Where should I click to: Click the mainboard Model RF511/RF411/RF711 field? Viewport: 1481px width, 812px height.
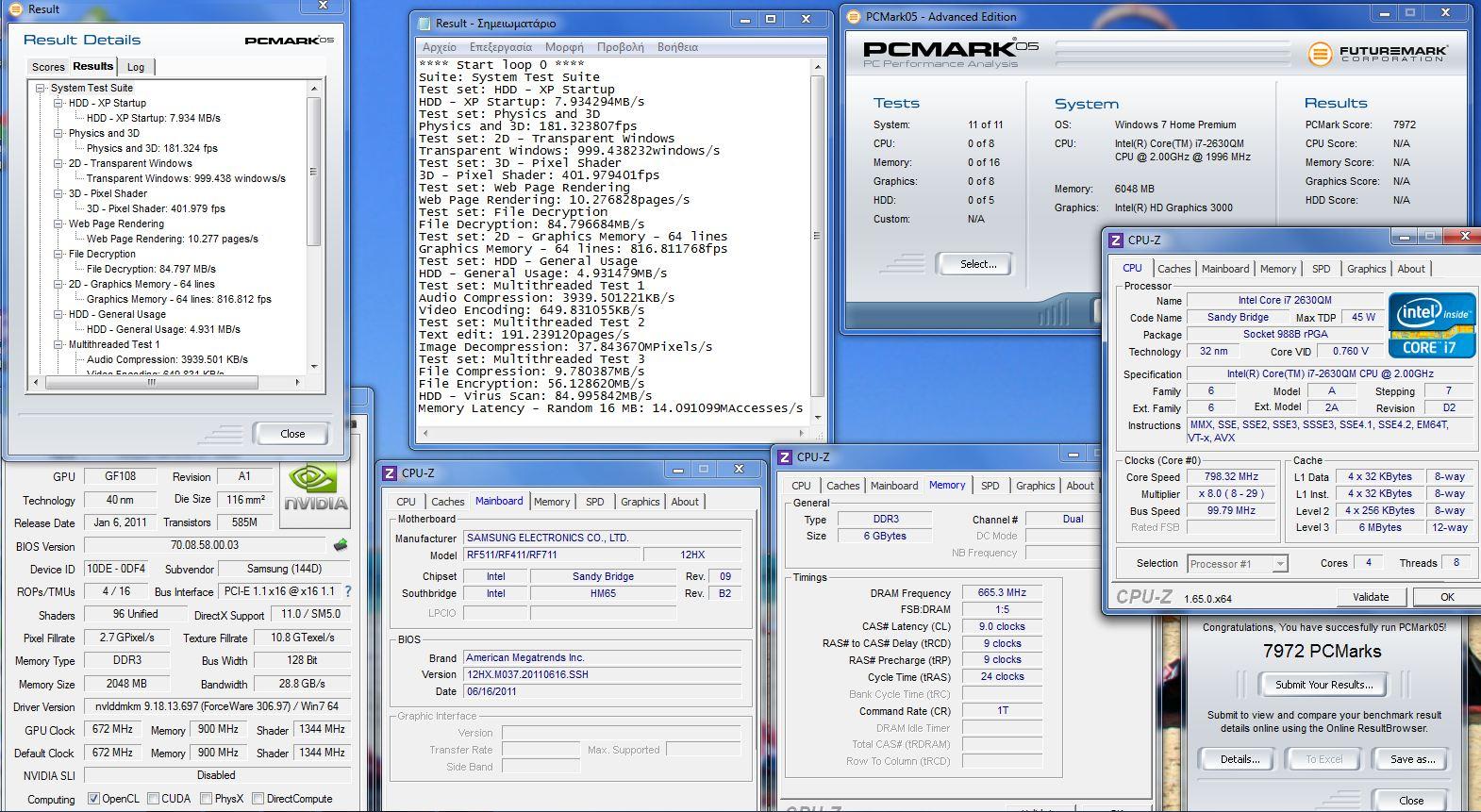553,555
